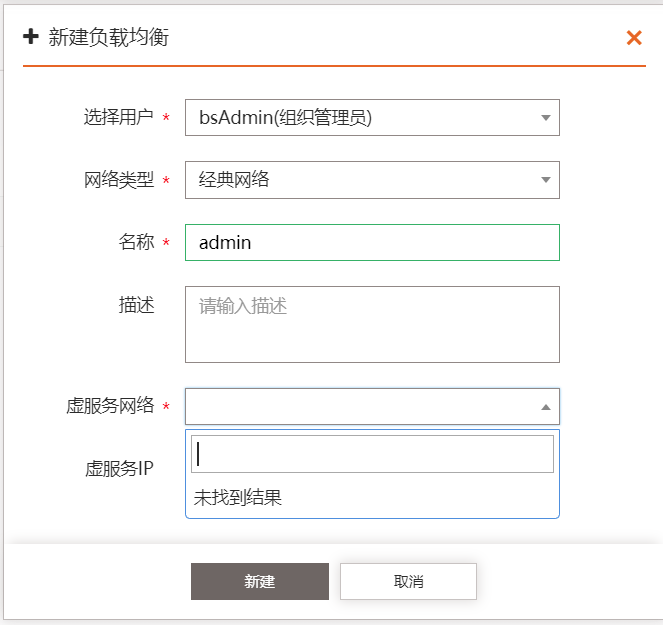Open the 选择用户 dropdown showing bsAdmin
Screen dimensions: 663x625
tap(360, 118)
